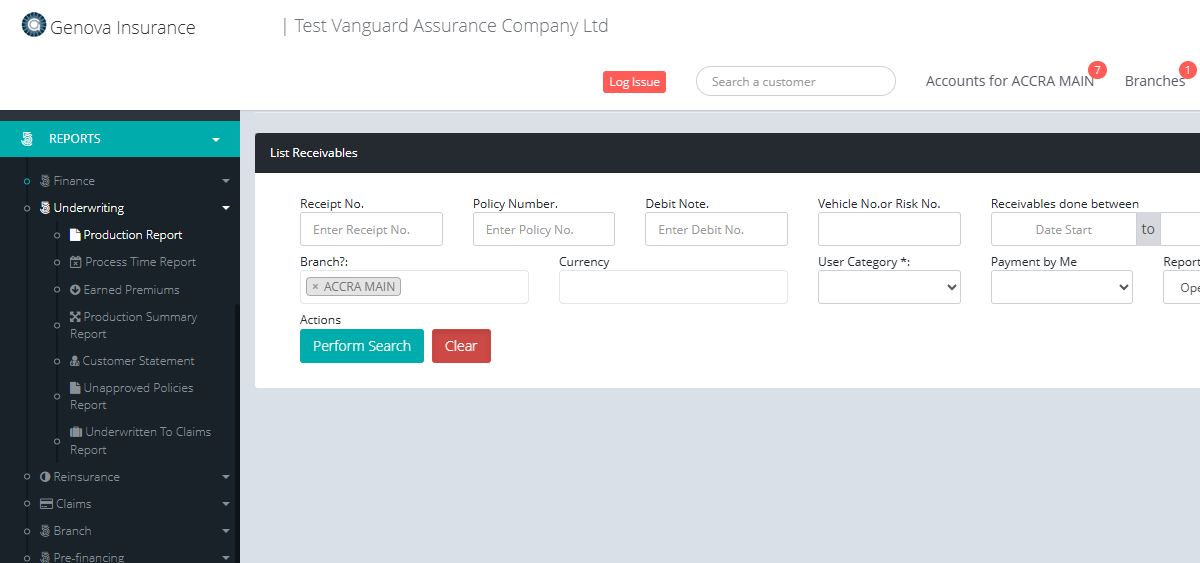Viewport: 1200px width, 563px height.
Task: Click the Production Summary Report icon
Action: pos(75,317)
